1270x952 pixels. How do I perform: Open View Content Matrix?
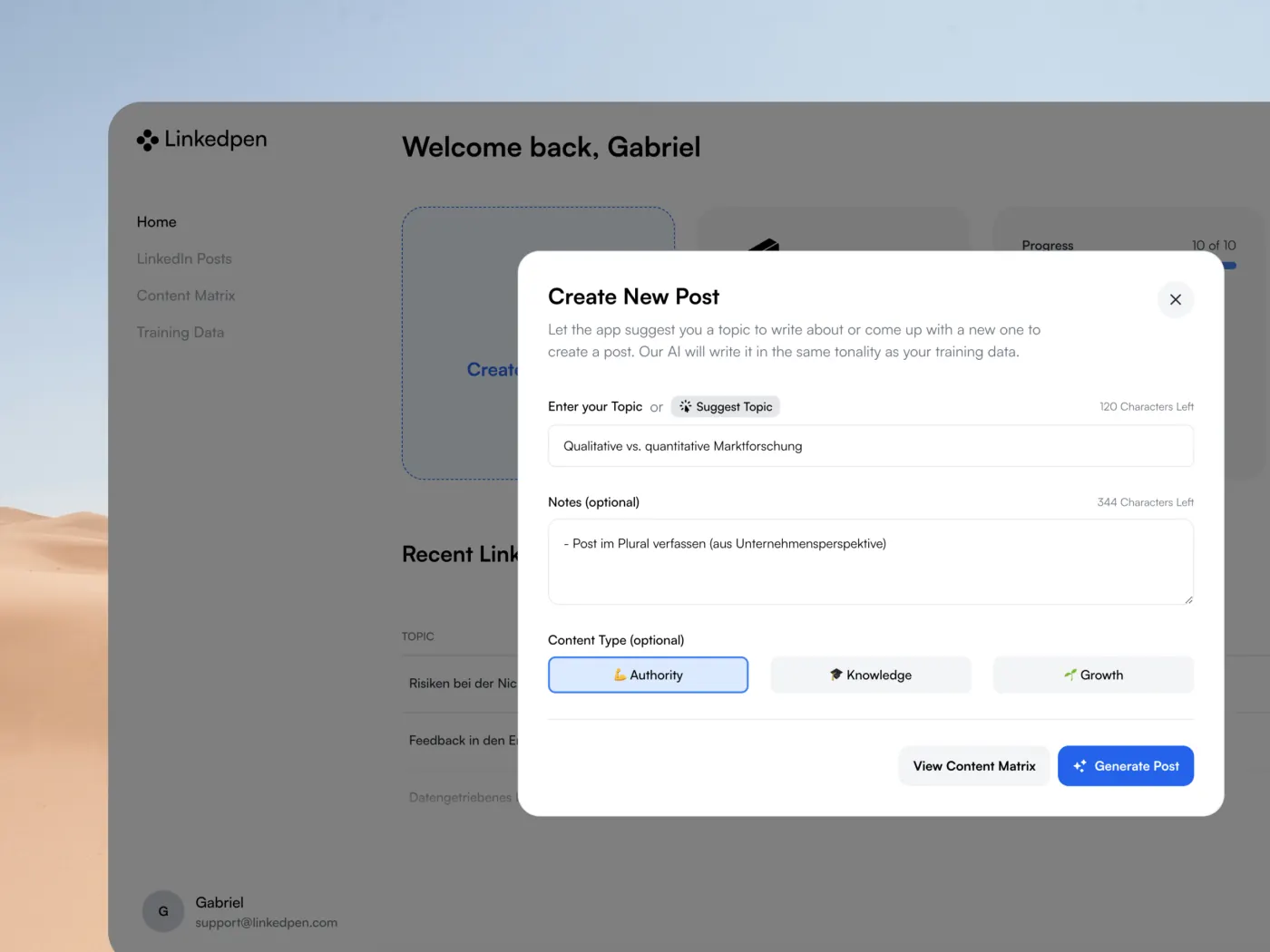pyautogui.click(x=974, y=766)
